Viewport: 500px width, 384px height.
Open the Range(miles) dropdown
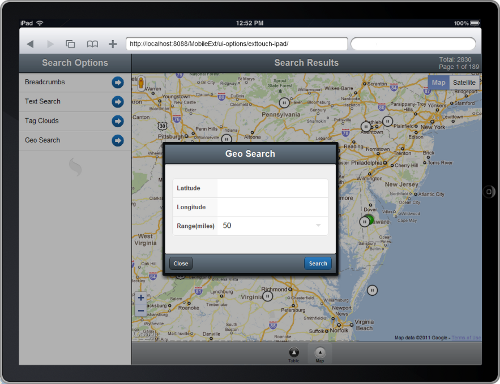pyautogui.click(x=272, y=226)
